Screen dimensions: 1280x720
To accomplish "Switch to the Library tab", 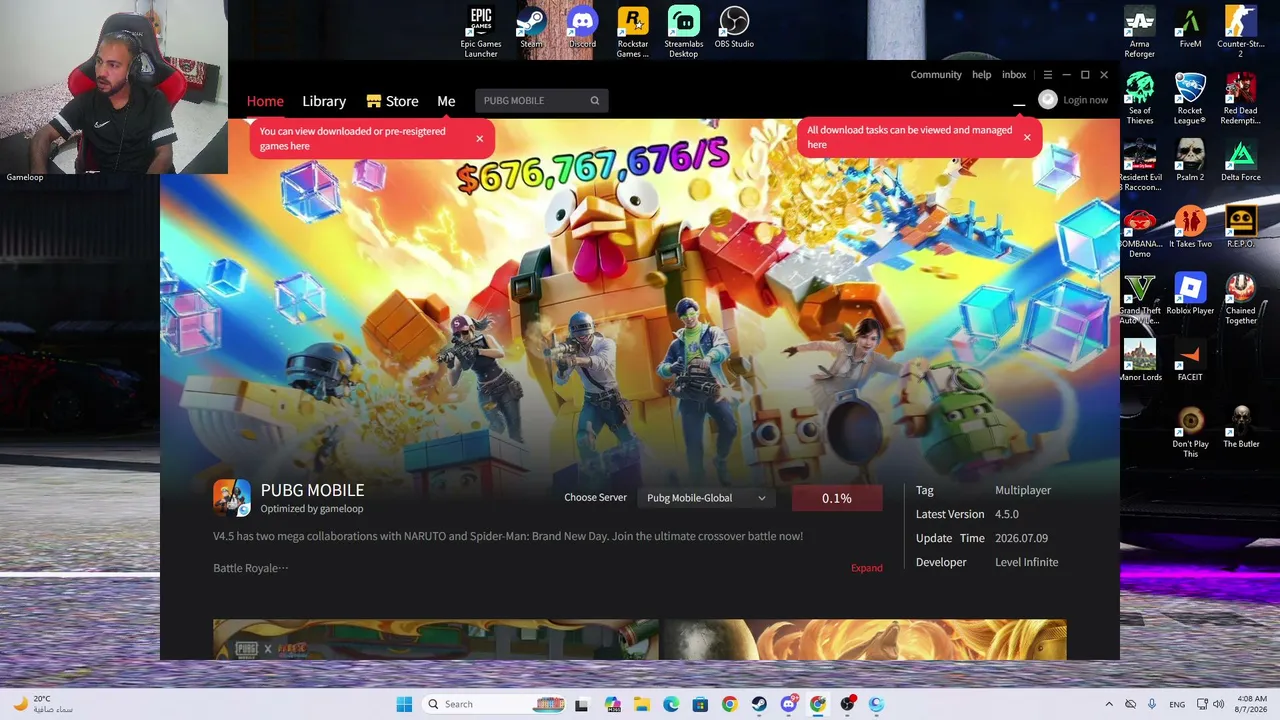I will (x=324, y=101).
